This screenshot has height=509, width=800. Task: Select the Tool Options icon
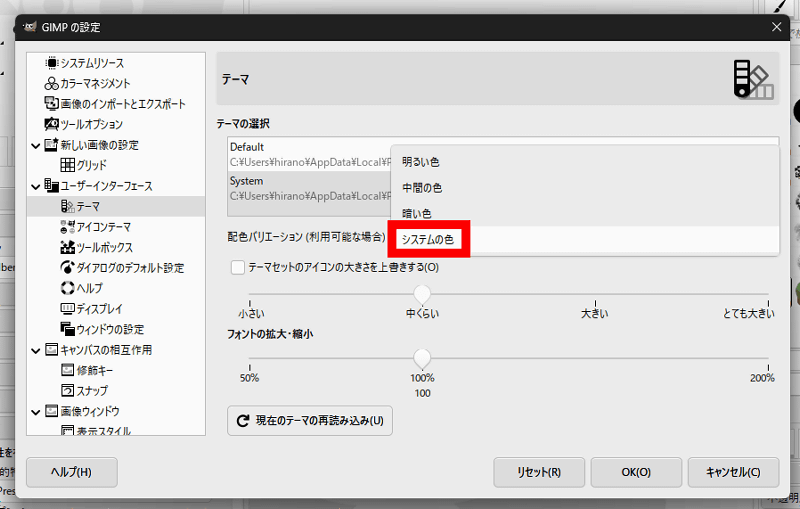(52, 125)
